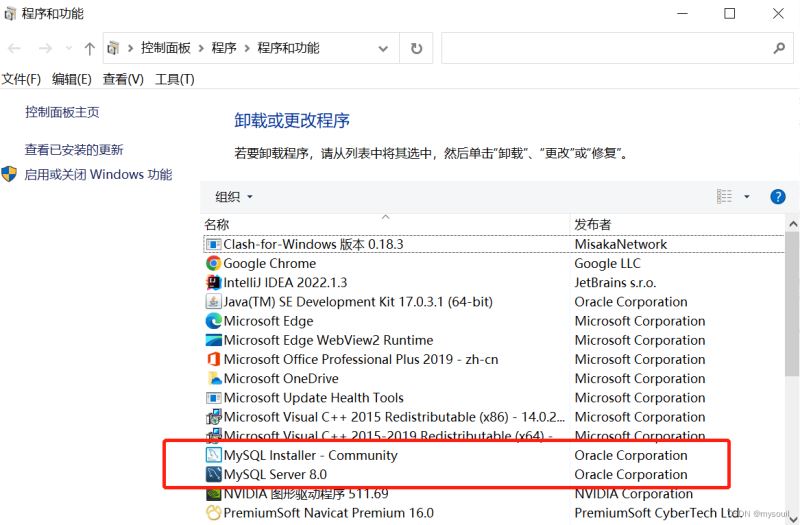Select Clash-for-Windows 版本 0.18.3 entry
This screenshot has height=525, width=800.
point(313,244)
